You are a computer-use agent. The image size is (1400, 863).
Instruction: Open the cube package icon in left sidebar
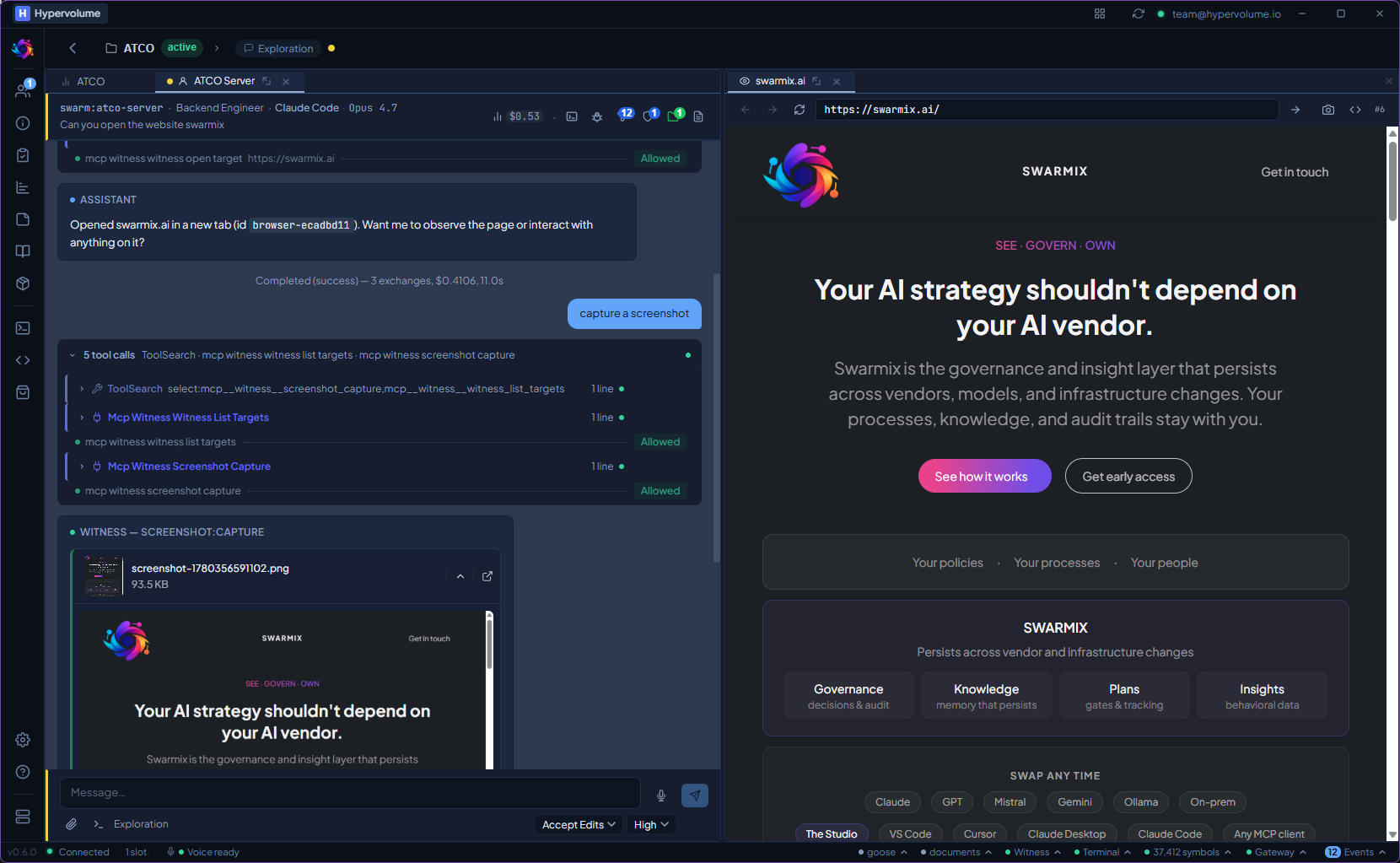23,283
